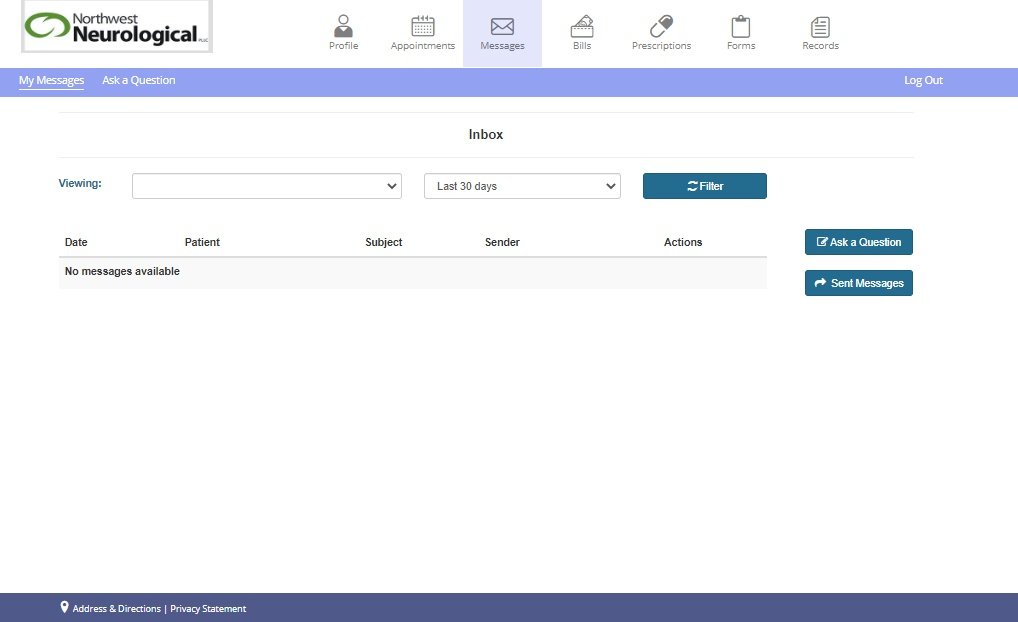The height and width of the screenshot is (622, 1018).
Task: View Sent Messages
Action: tap(858, 283)
